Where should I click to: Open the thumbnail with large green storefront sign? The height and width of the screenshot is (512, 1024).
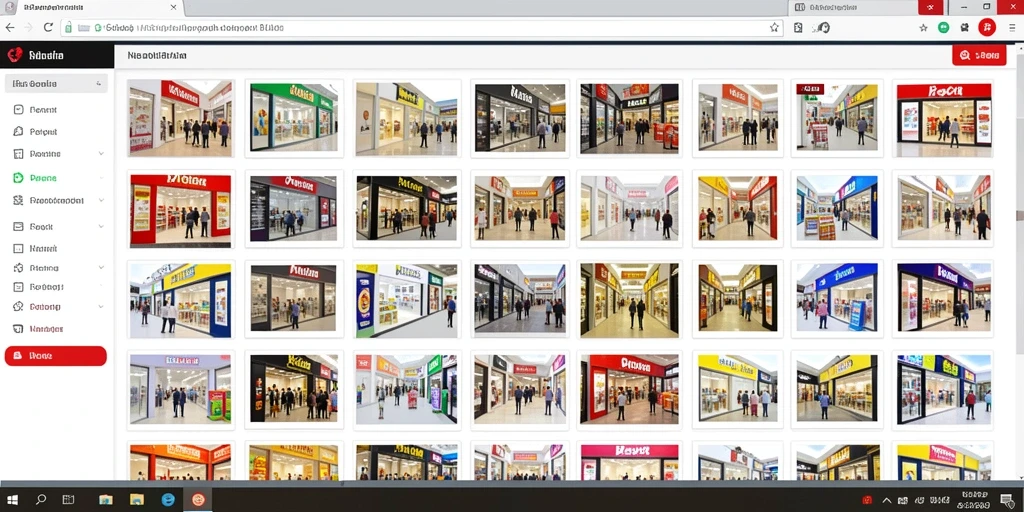(294, 117)
